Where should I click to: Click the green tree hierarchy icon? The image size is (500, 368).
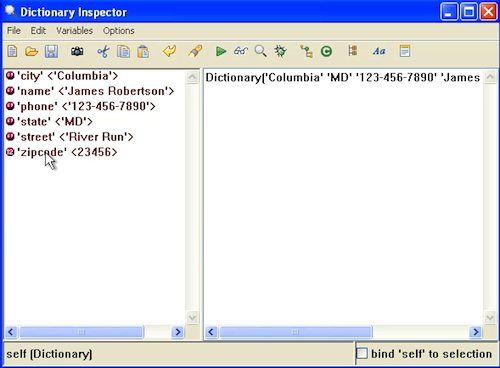click(306, 52)
